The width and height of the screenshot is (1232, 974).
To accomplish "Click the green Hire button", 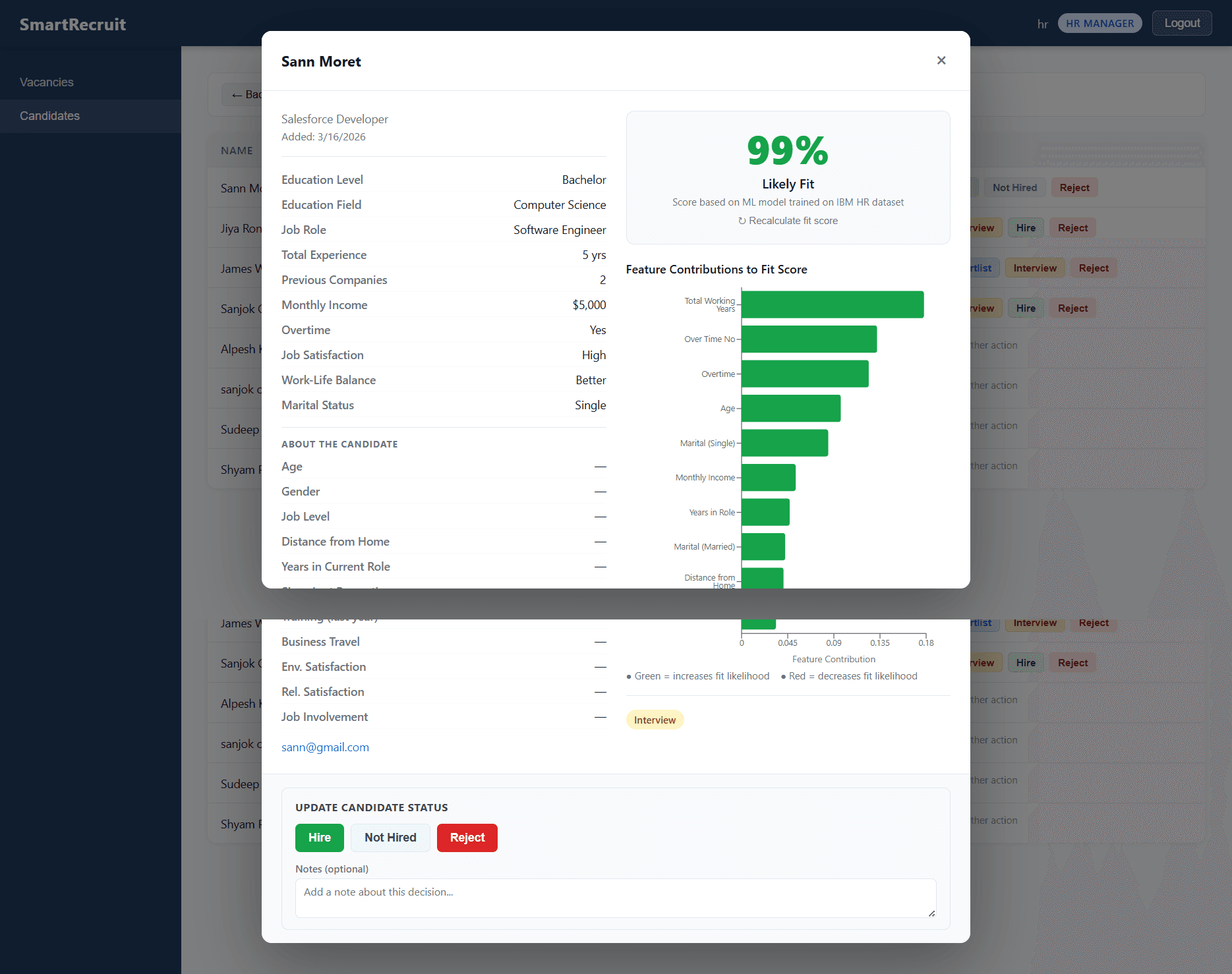I will coord(320,838).
